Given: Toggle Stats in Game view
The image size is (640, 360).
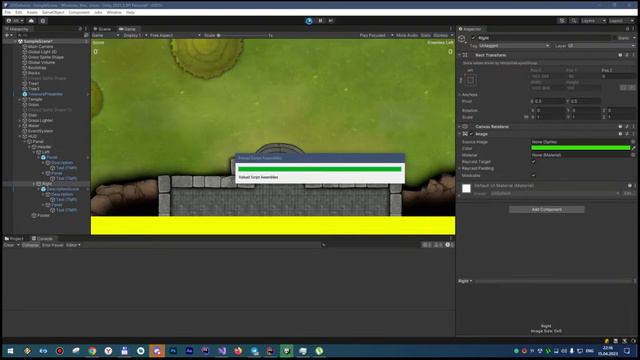Looking at the screenshot, I should [425, 36].
